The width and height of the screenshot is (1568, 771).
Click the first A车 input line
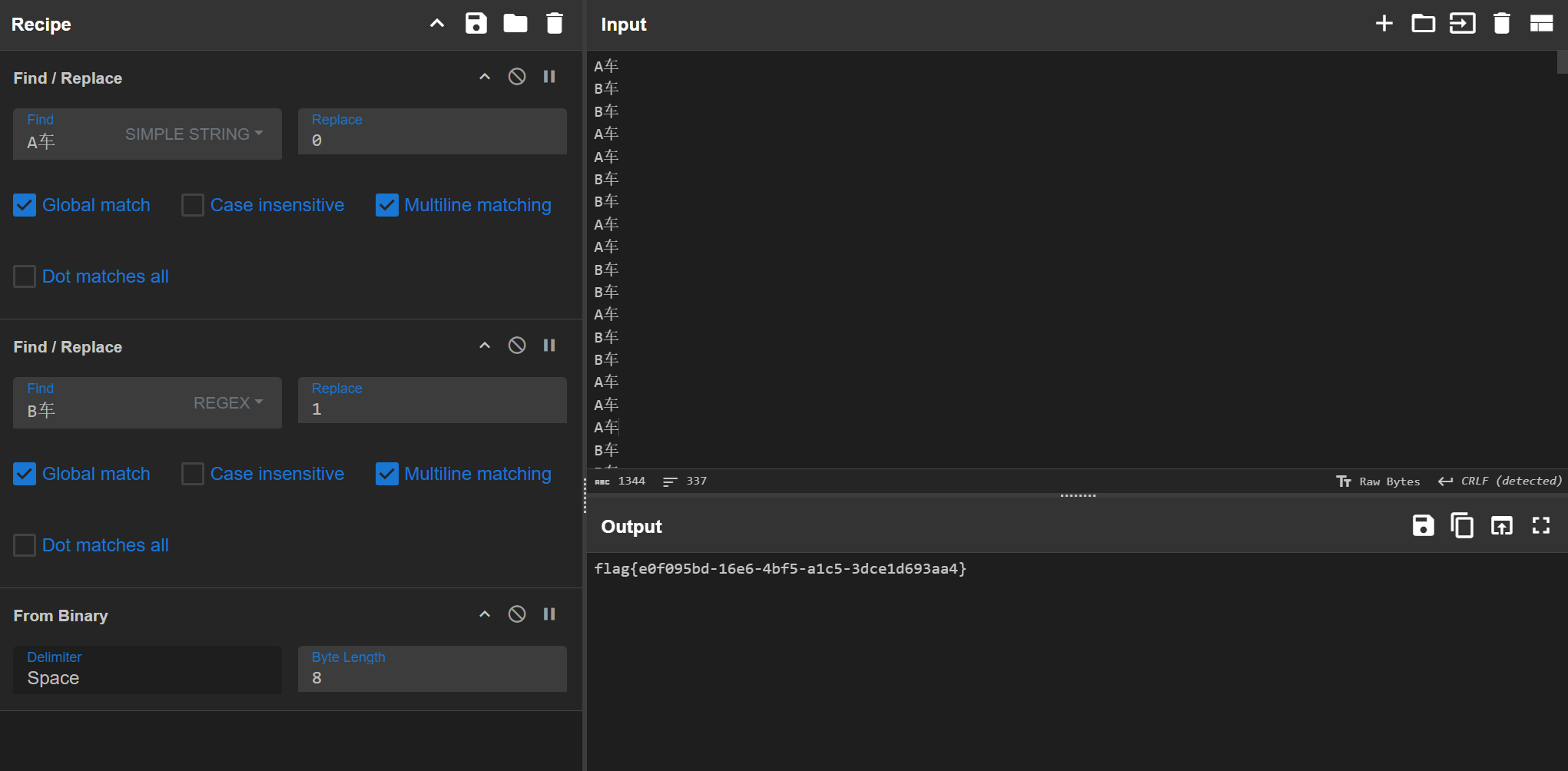coord(606,66)
